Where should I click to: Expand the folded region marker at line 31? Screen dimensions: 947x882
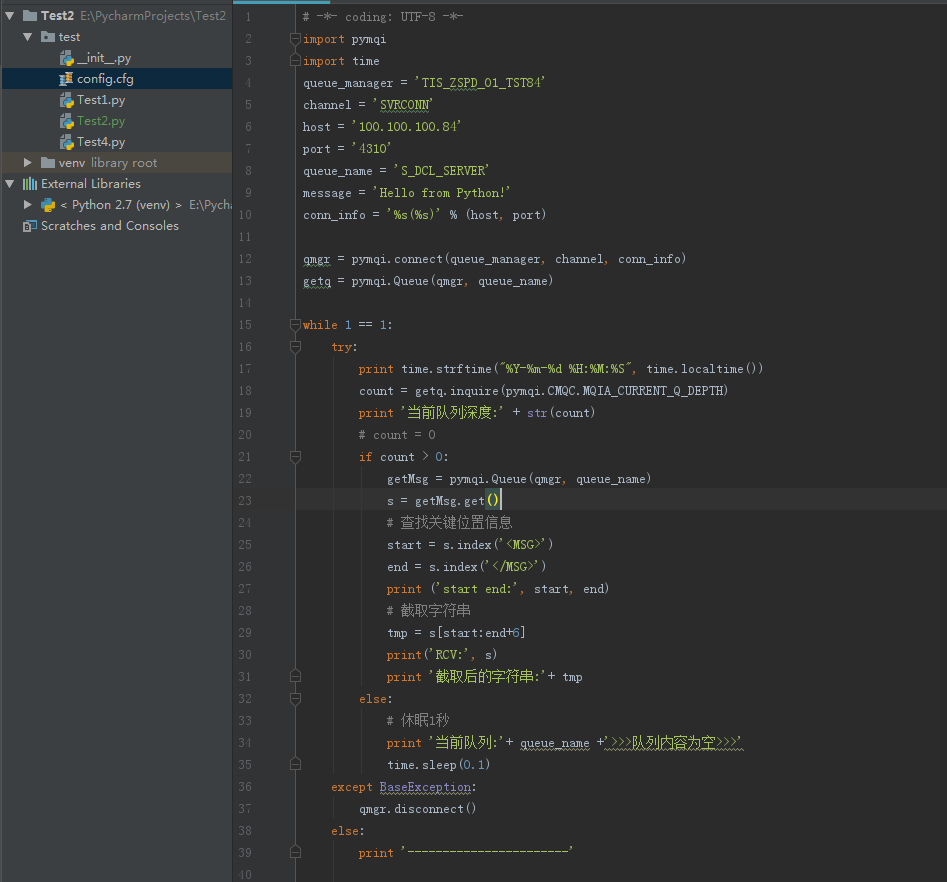click(x=295, y=675)
